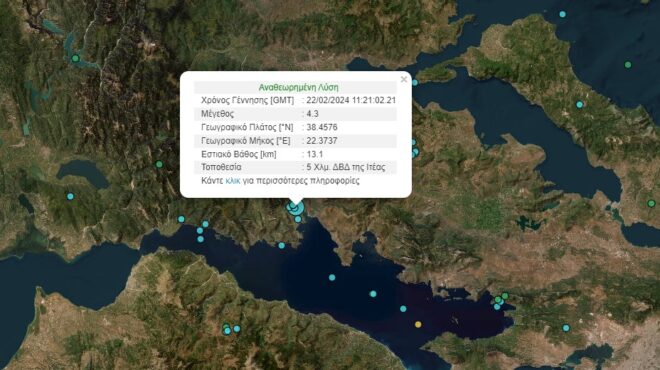Click the 'Γεωγραφικό Πλάτος [°N]' label
Screen dimensions: 660x370
click(x=247, y=127)
